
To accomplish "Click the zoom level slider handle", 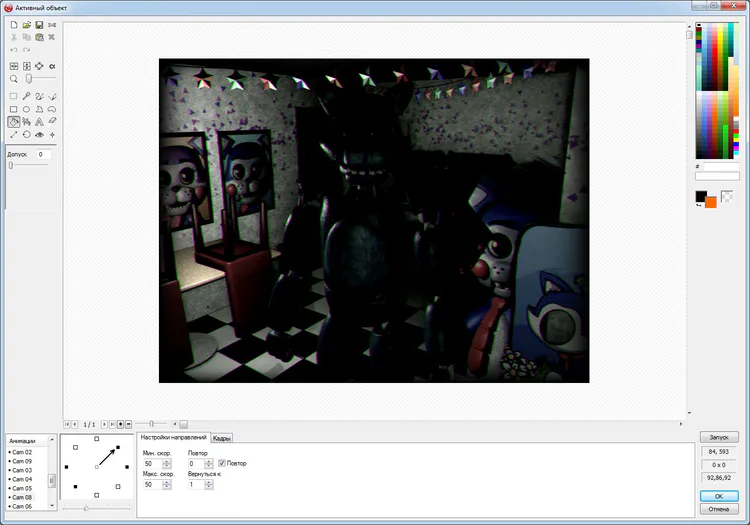I will click(x=29, y=78).
